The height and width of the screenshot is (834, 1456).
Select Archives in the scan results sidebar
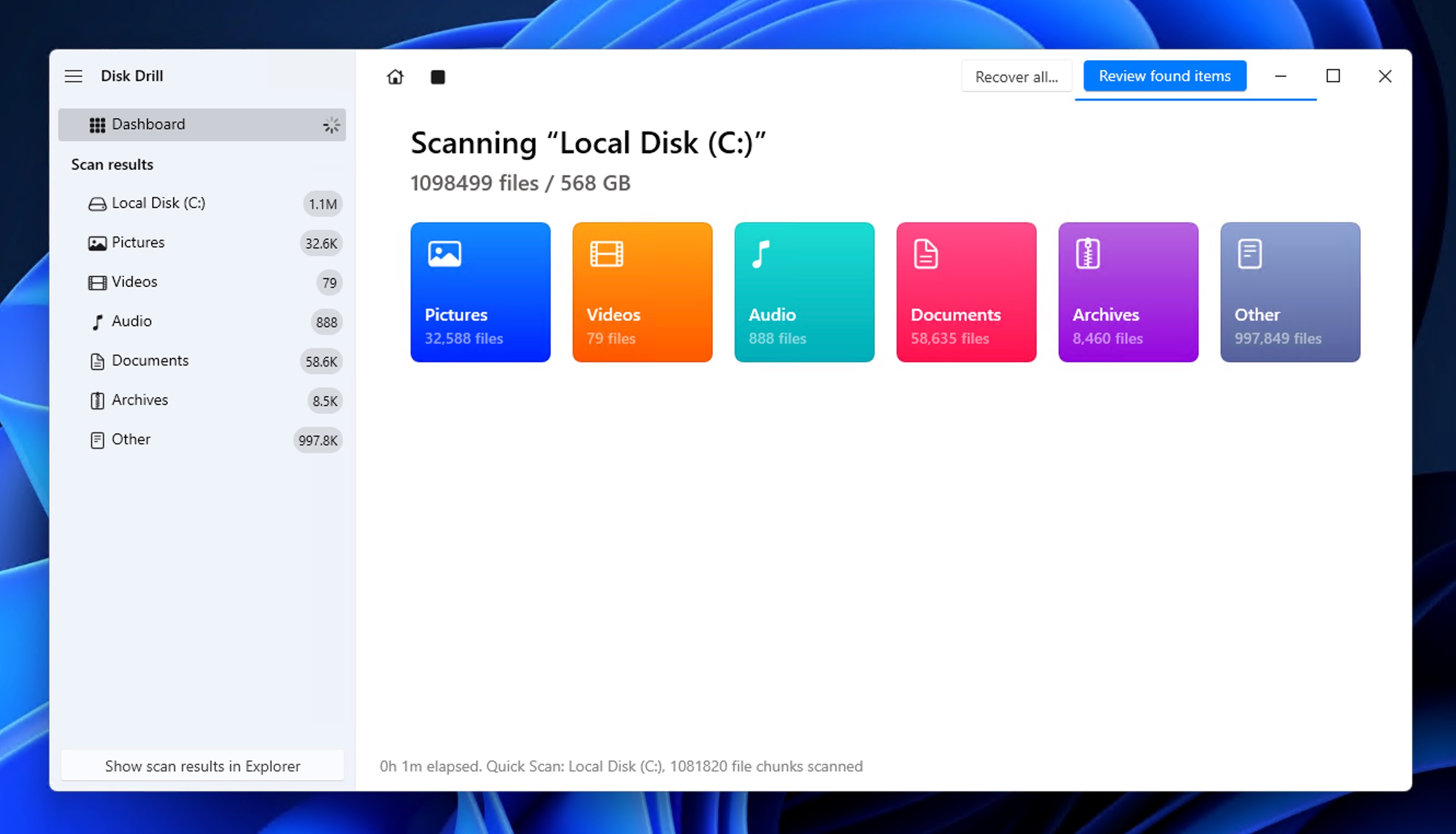pos(139,400)
